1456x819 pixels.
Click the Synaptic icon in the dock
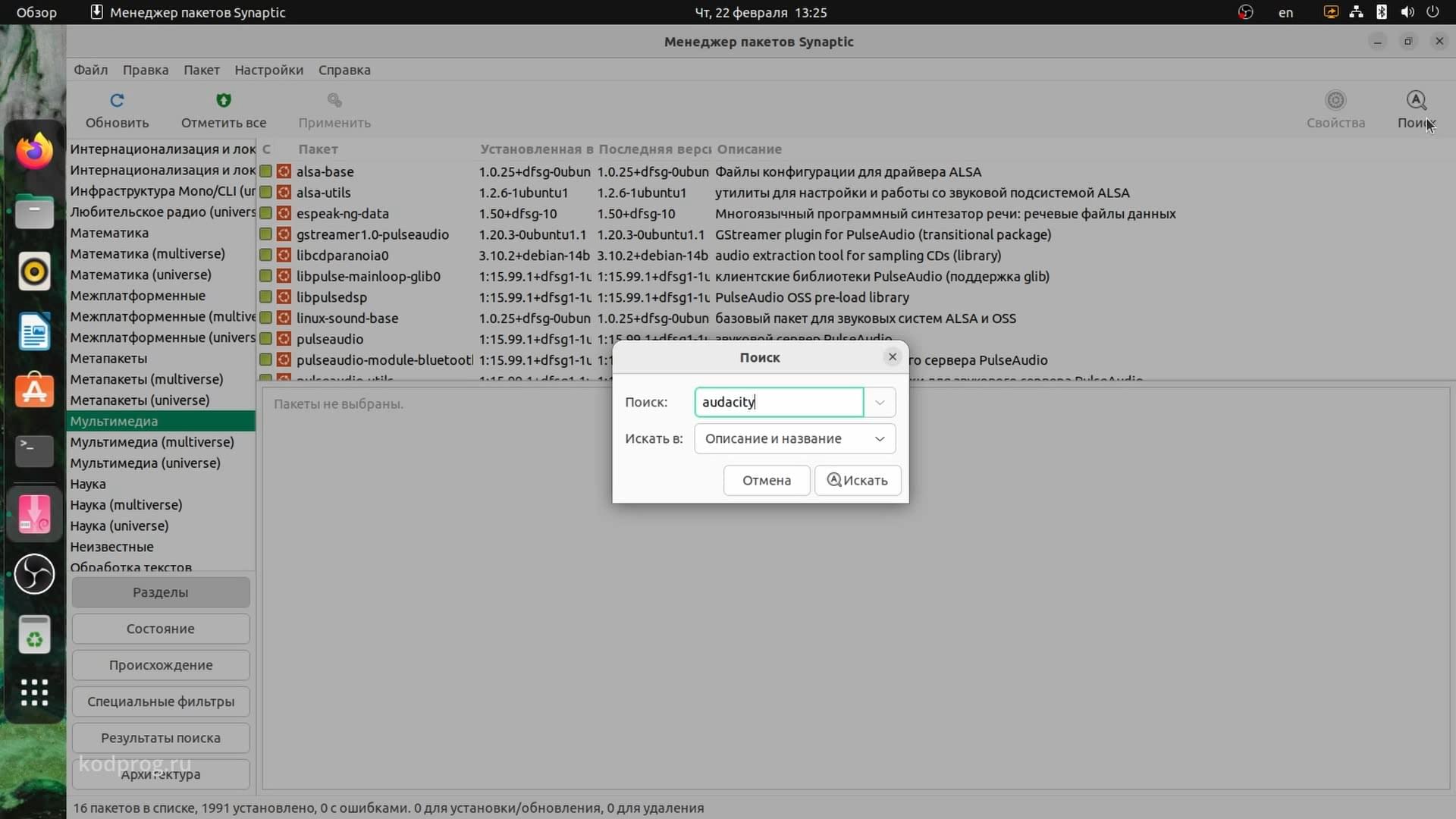[34, 514]
